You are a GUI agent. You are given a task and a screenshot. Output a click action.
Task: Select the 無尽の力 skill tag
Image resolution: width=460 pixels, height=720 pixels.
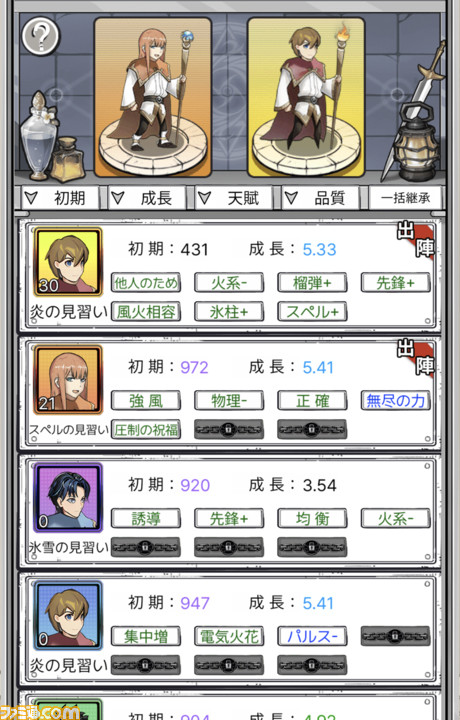coord(395,400)
